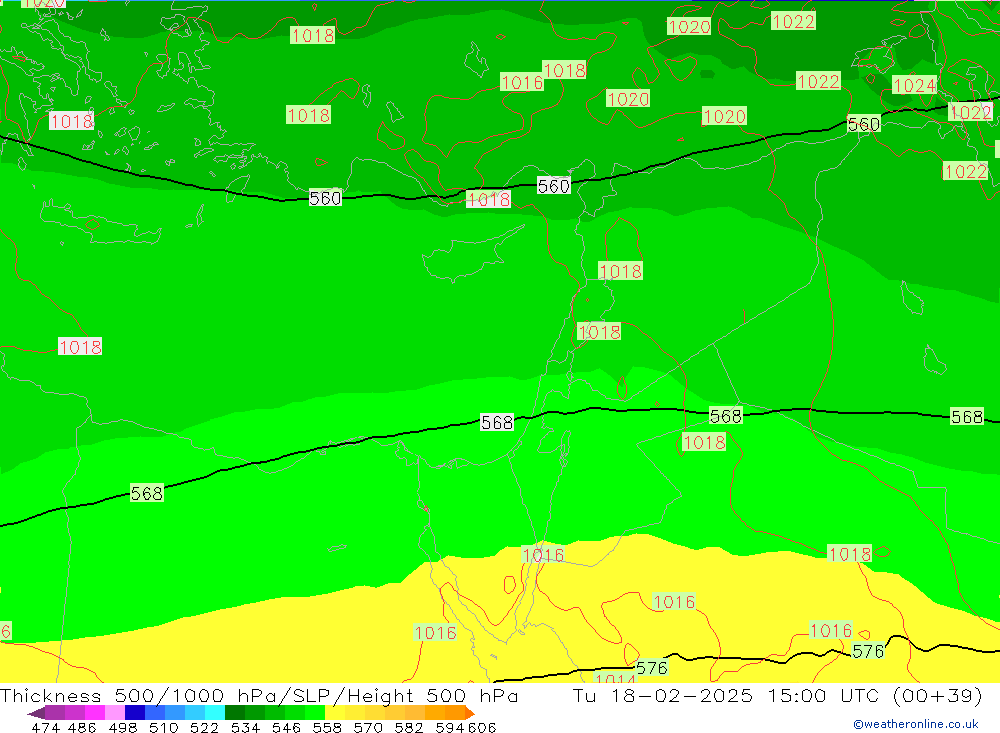Click the bright yellow swatch in the legend
The image size is (1000, 733).
point(335,713)
